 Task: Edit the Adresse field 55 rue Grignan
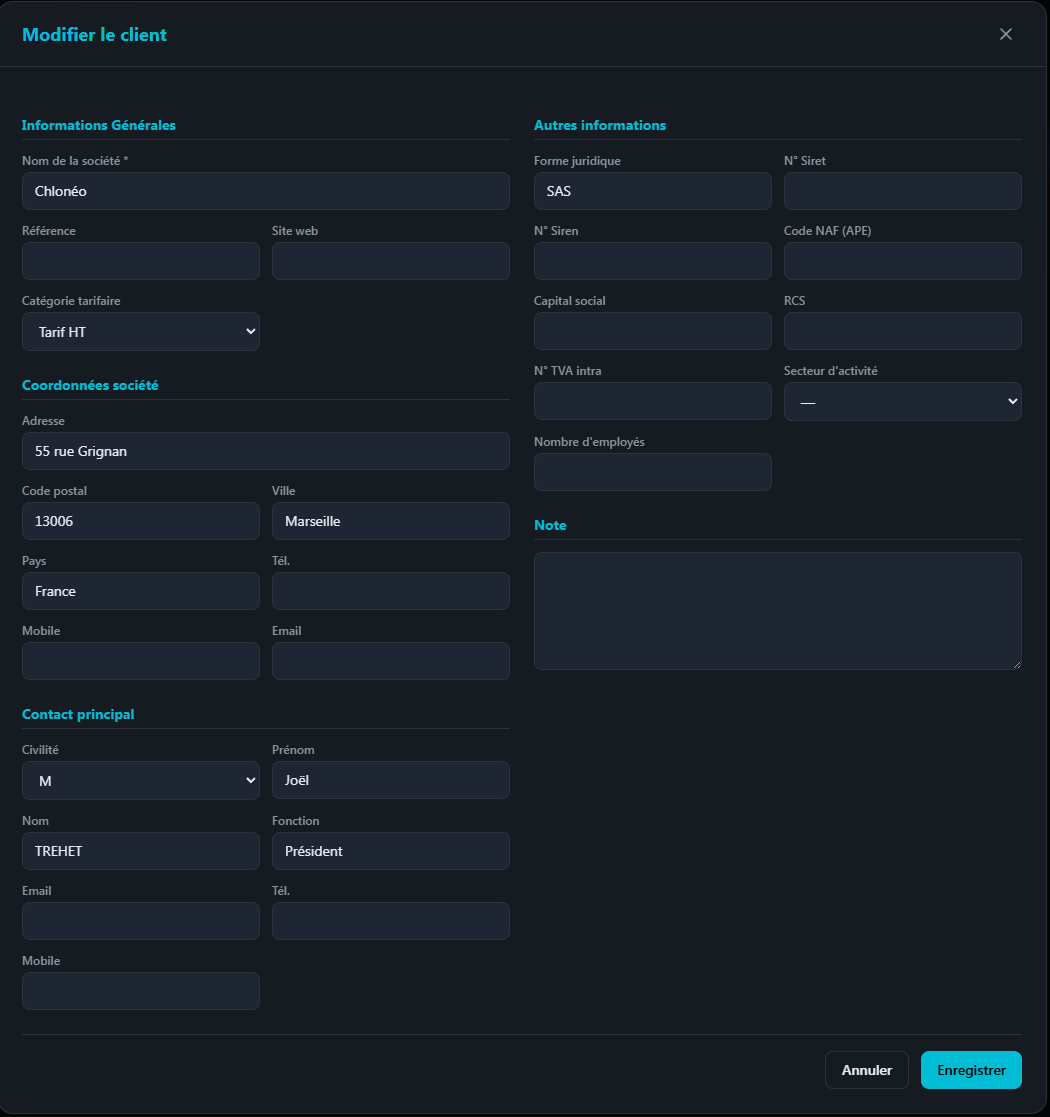tap(266, 451)
